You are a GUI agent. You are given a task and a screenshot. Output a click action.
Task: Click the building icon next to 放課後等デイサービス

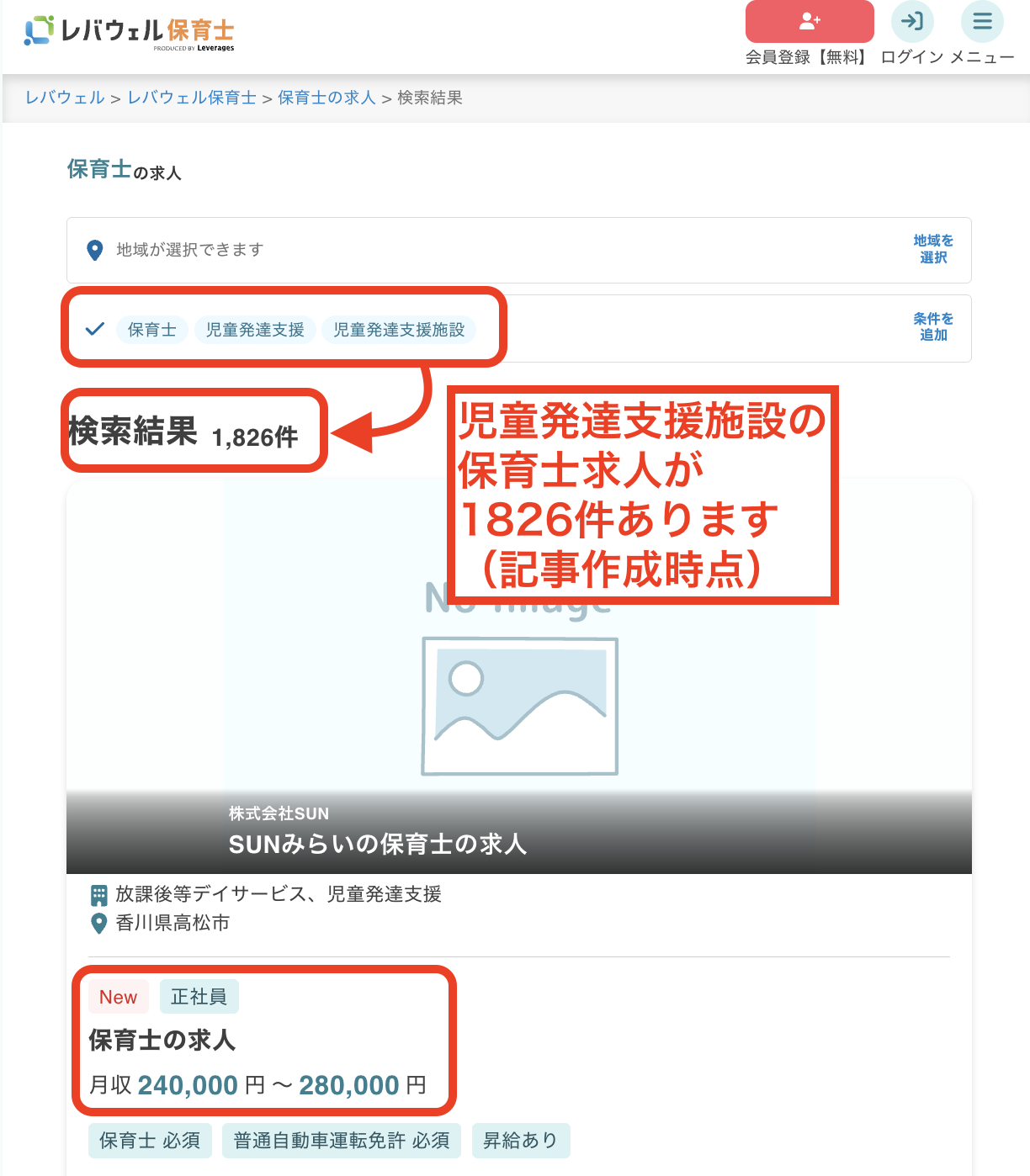tap(98, 894)
